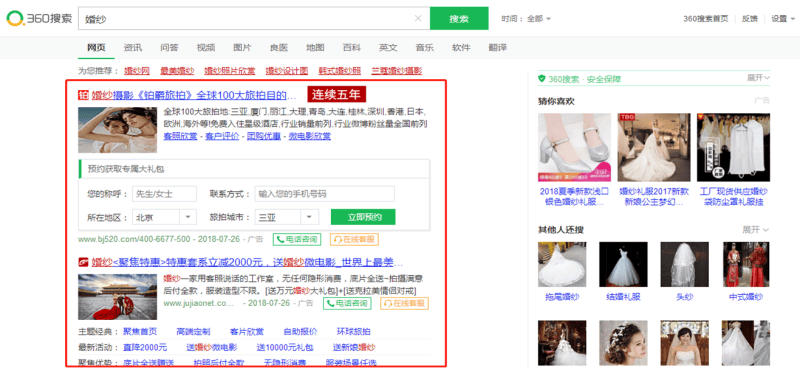Image resolution: width=800 pixels, height=368 pixels.
Task: Click the couple photo thumbnail of first result
Action: tap(117, 130)
